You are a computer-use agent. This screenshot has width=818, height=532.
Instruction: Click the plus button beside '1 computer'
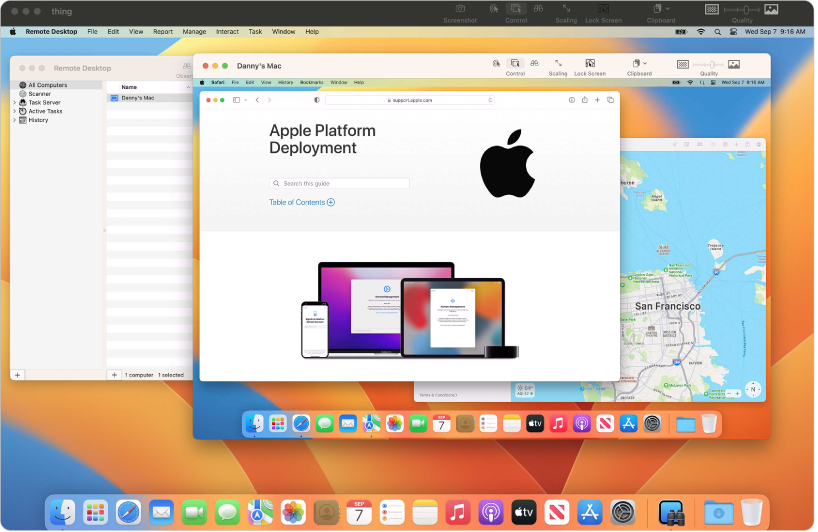[114, 375]
